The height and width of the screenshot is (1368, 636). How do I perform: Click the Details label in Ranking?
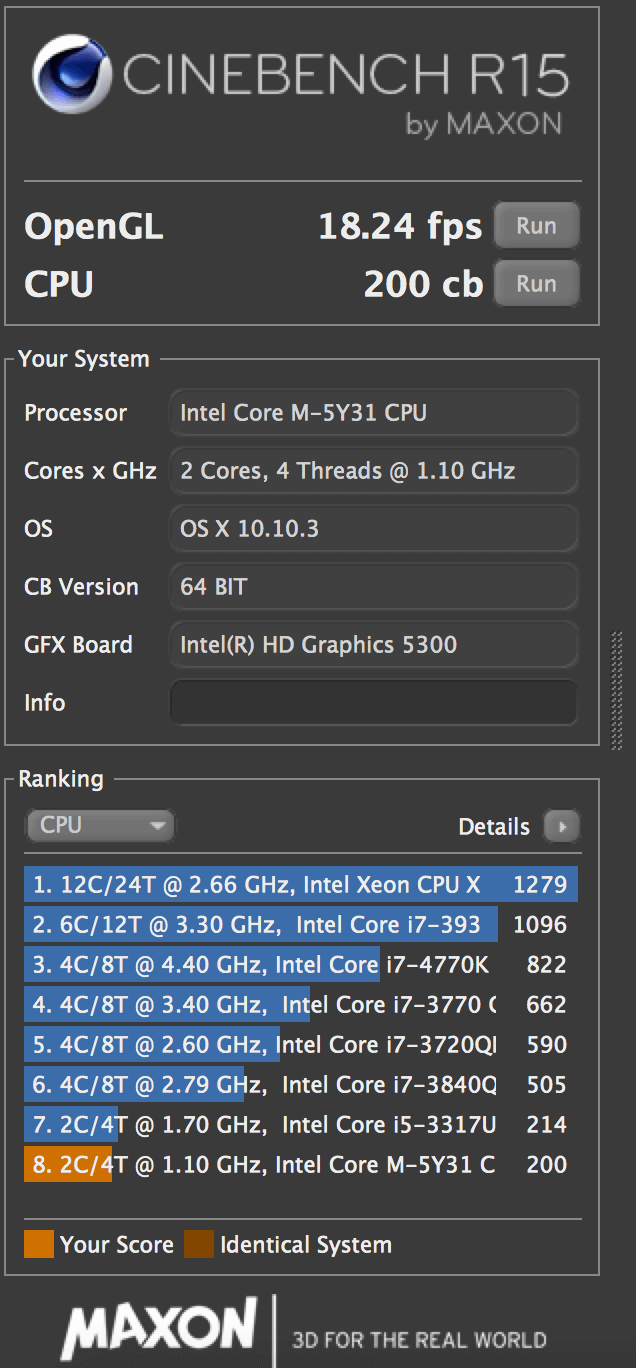click(494, 827)
